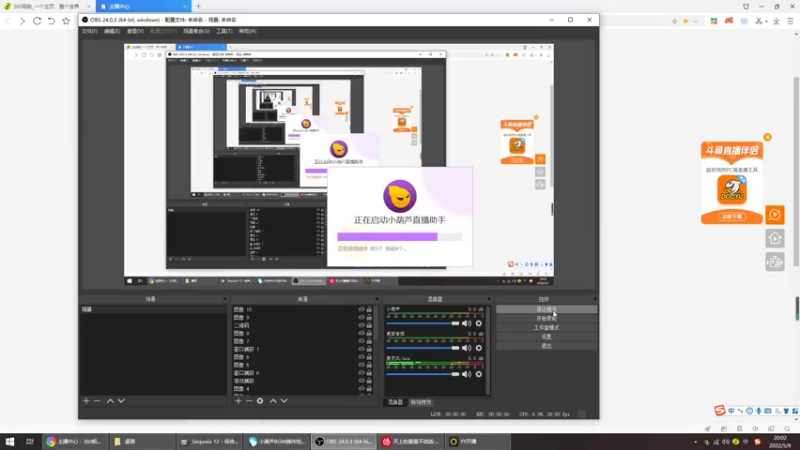Screen dimensions: 800x450
Task: Add a new source with the plus icon
Action: click(x=238, y=401)
